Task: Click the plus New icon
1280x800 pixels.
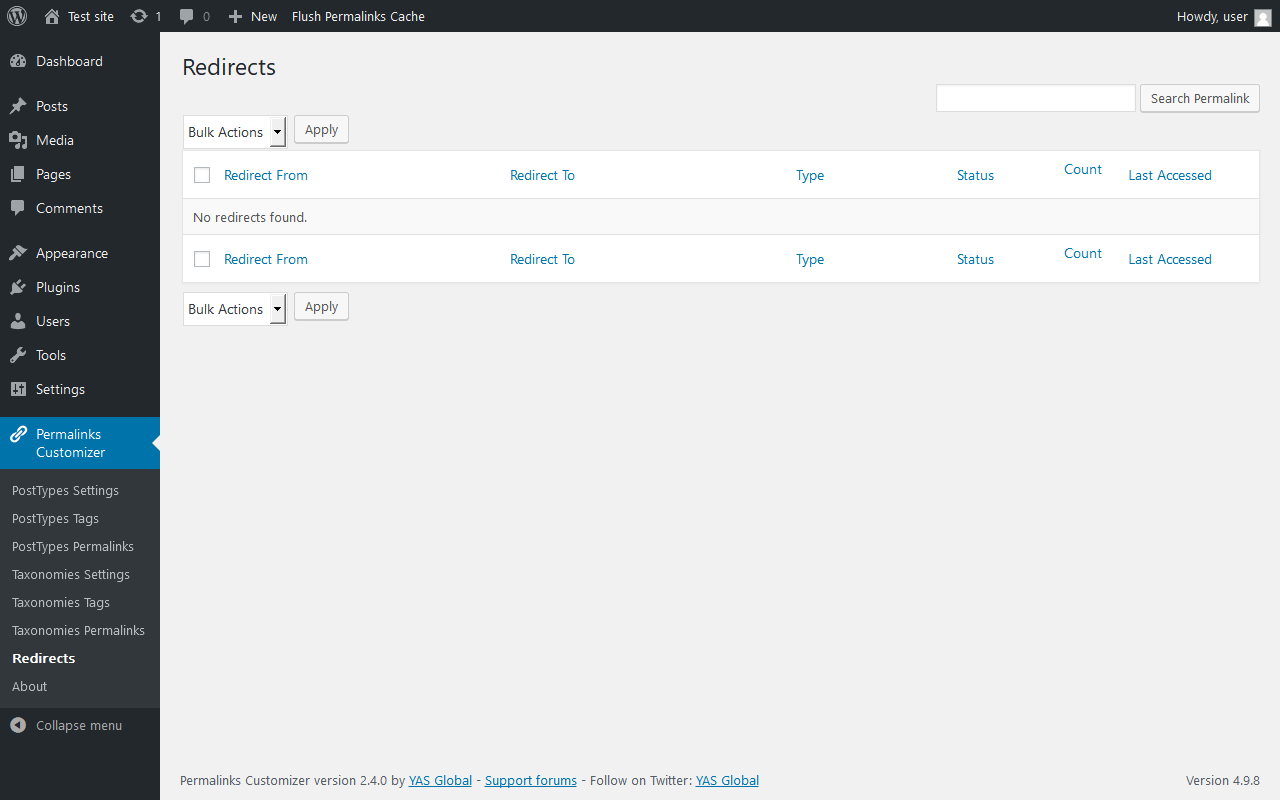Action: pyautogui.click(x=235, y=16)
